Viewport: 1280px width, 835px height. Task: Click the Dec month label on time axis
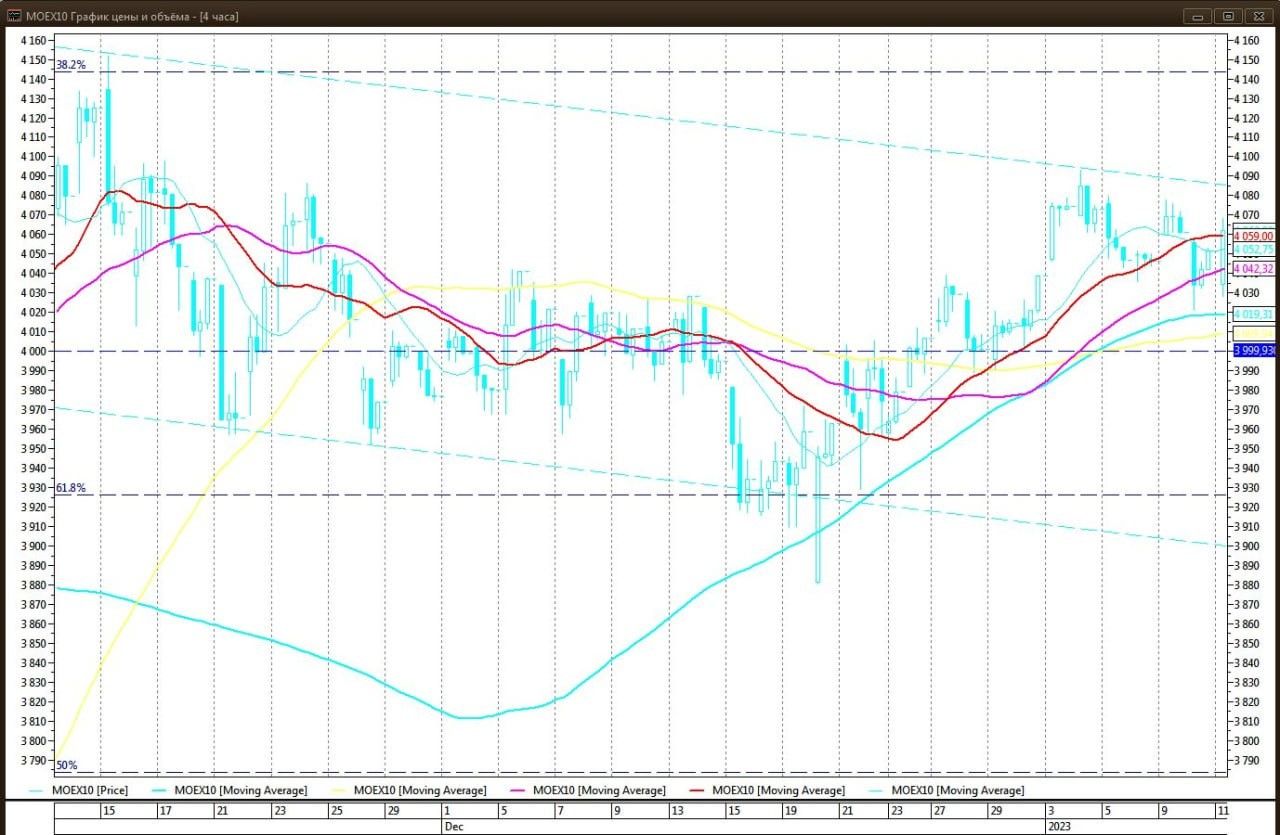tap(454, 827)
